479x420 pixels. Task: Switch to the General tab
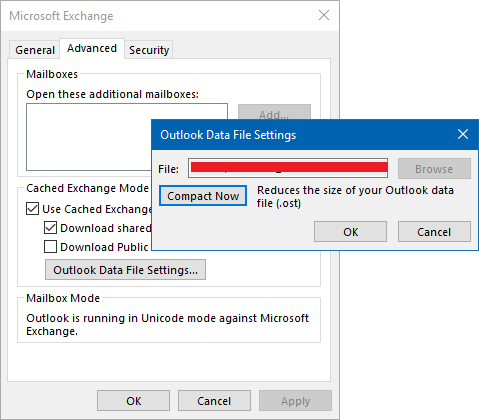tap(35, 50)
